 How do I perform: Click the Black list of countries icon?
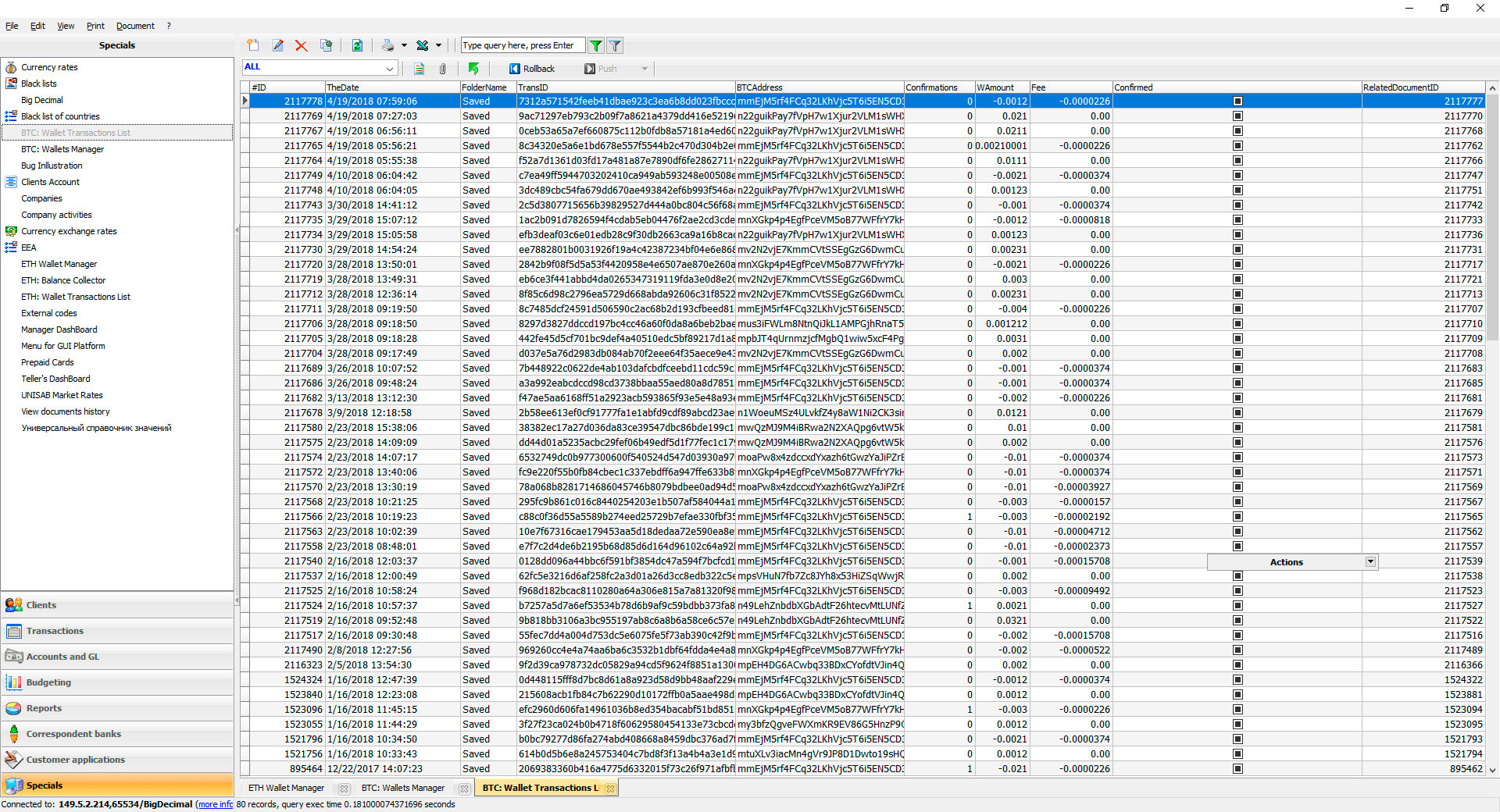coord(11,116)
